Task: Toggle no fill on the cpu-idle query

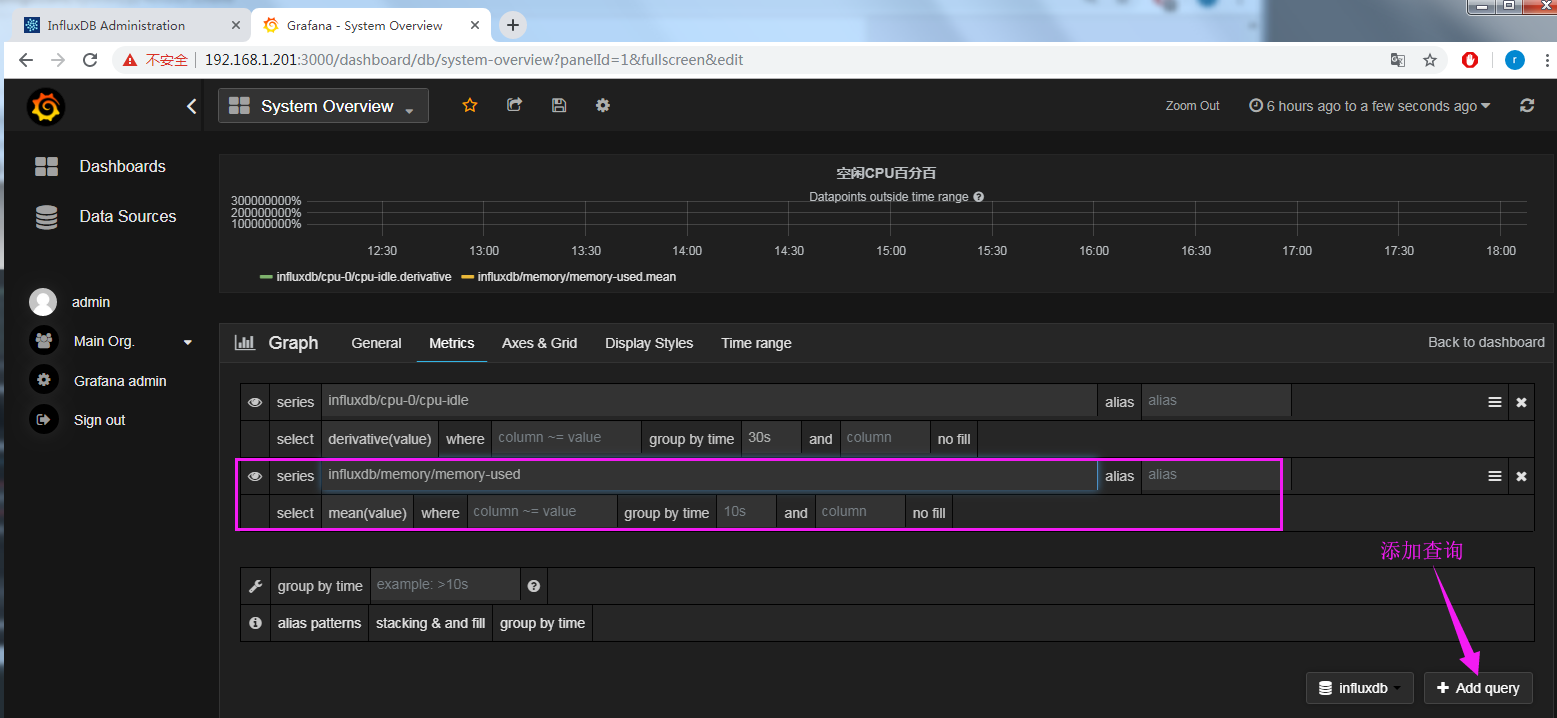Action: click(x=953, y=439)
